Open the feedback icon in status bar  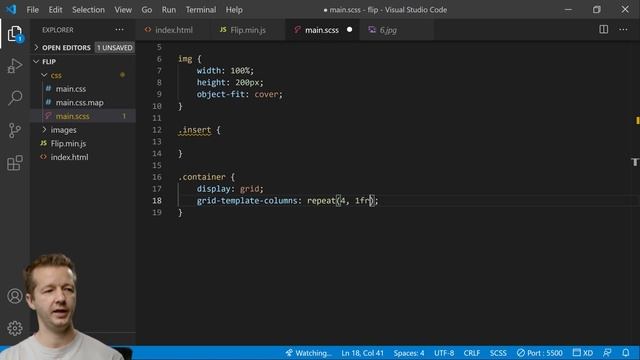coord(607,353)
